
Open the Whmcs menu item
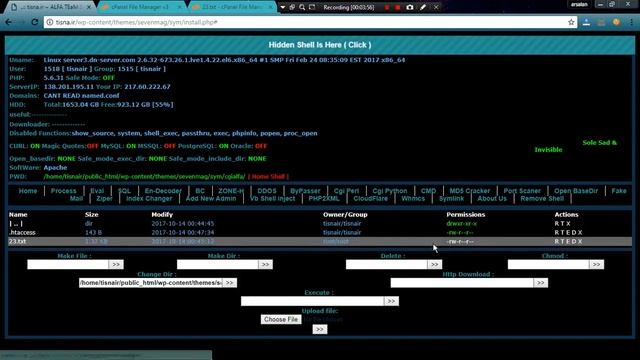click(x=413, y=198)
